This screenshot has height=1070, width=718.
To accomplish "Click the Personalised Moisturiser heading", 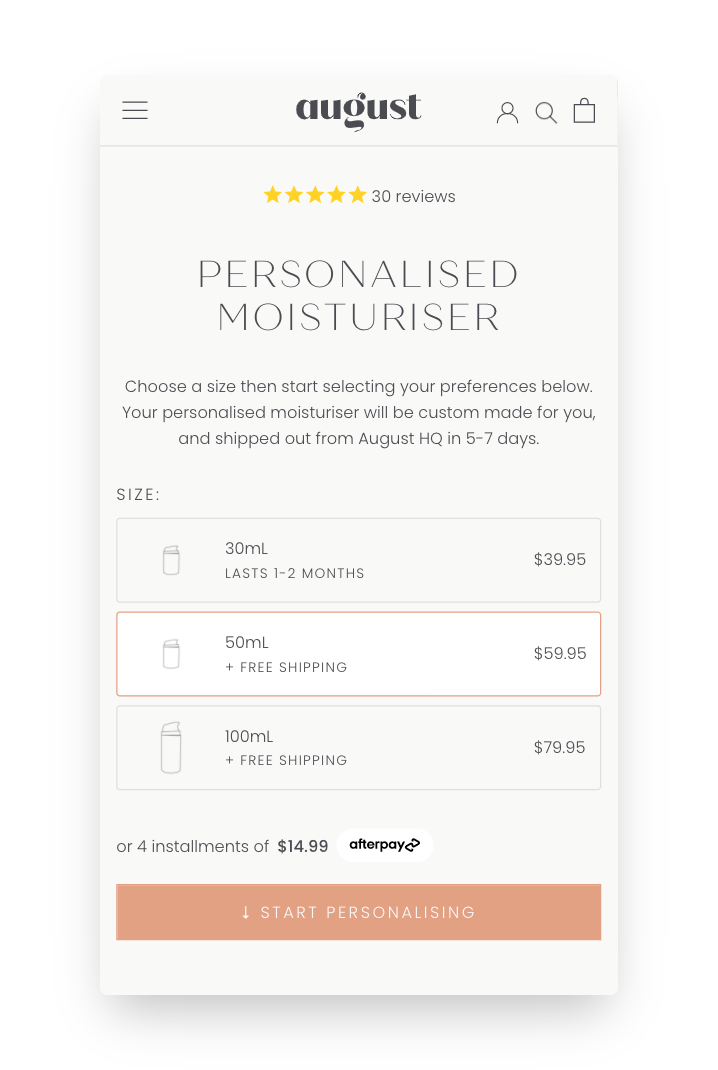I will 358,296.
